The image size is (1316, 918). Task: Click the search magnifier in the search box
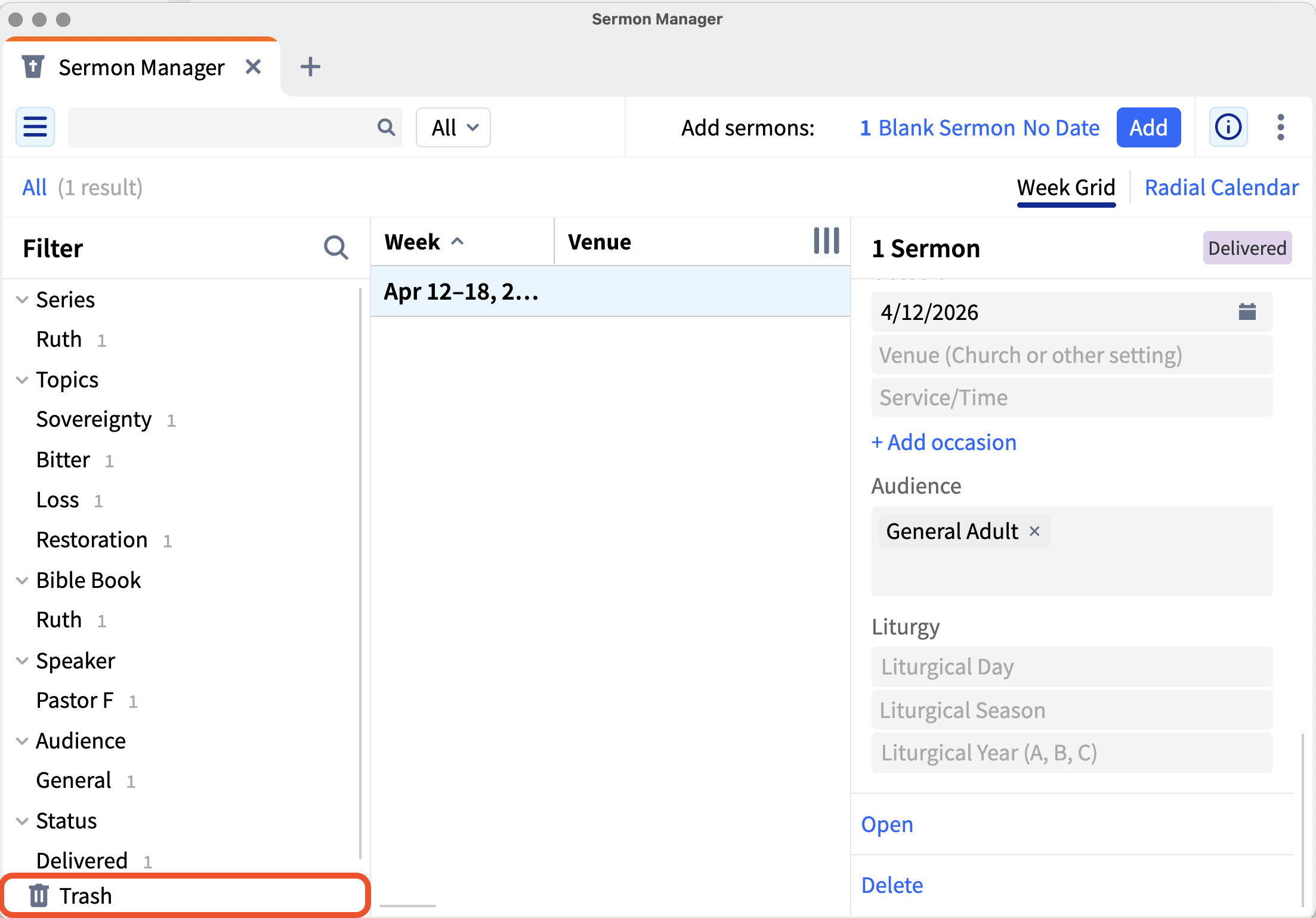coord(386,127)
